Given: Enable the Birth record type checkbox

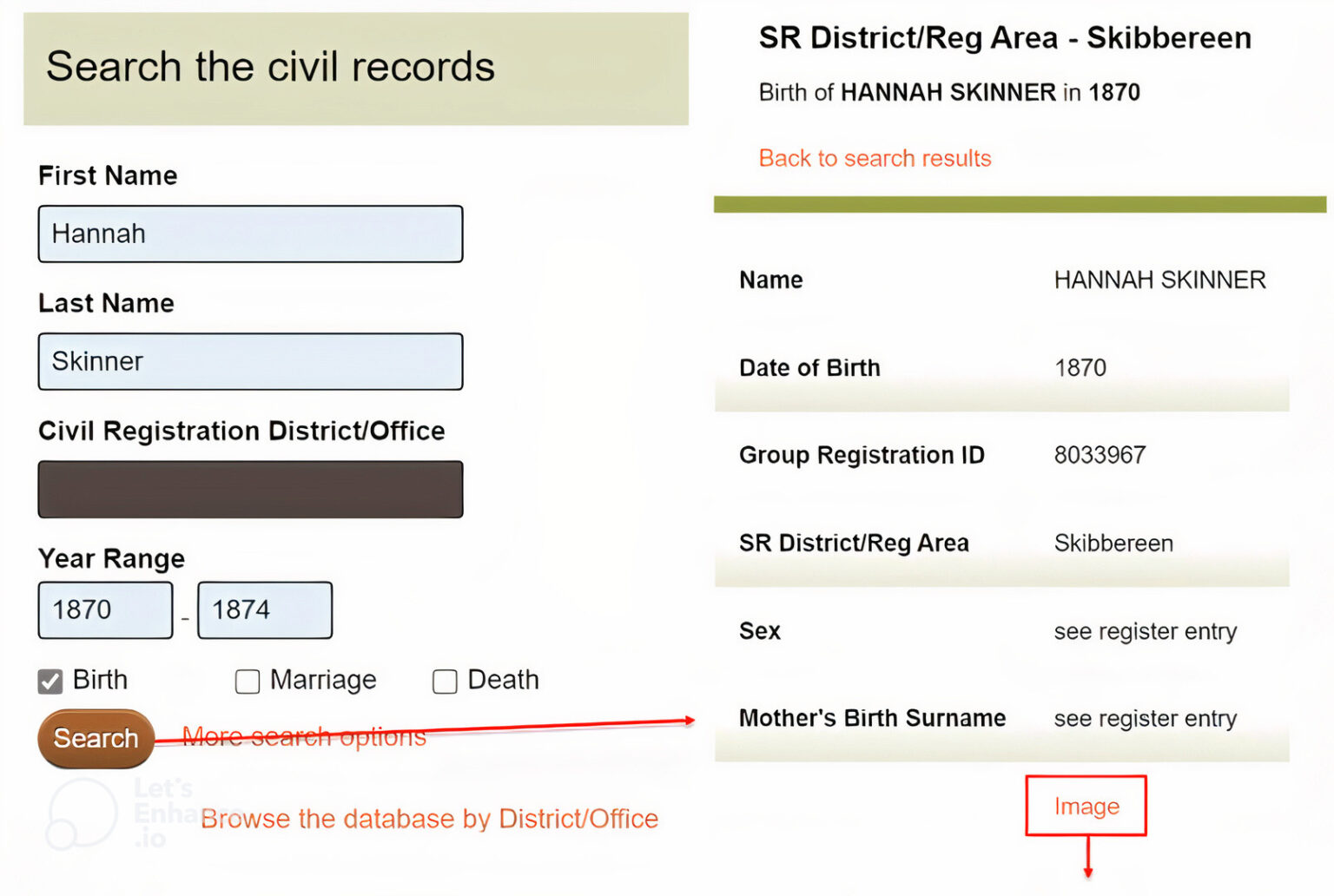Looking at the screenshot, I should 50,681.
